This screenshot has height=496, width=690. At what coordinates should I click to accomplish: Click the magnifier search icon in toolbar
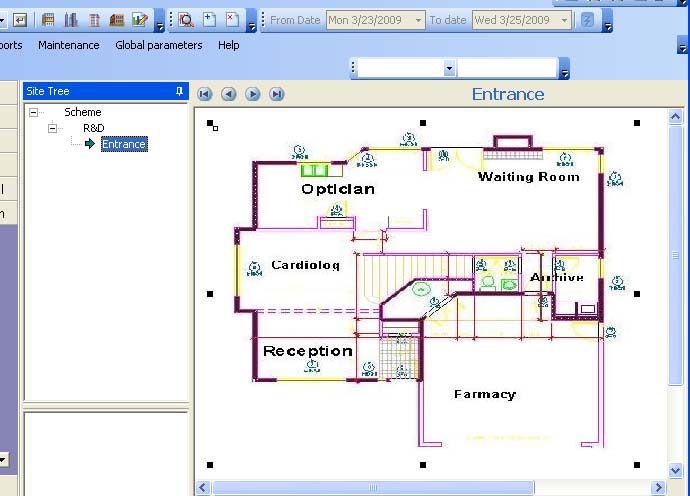186,20
